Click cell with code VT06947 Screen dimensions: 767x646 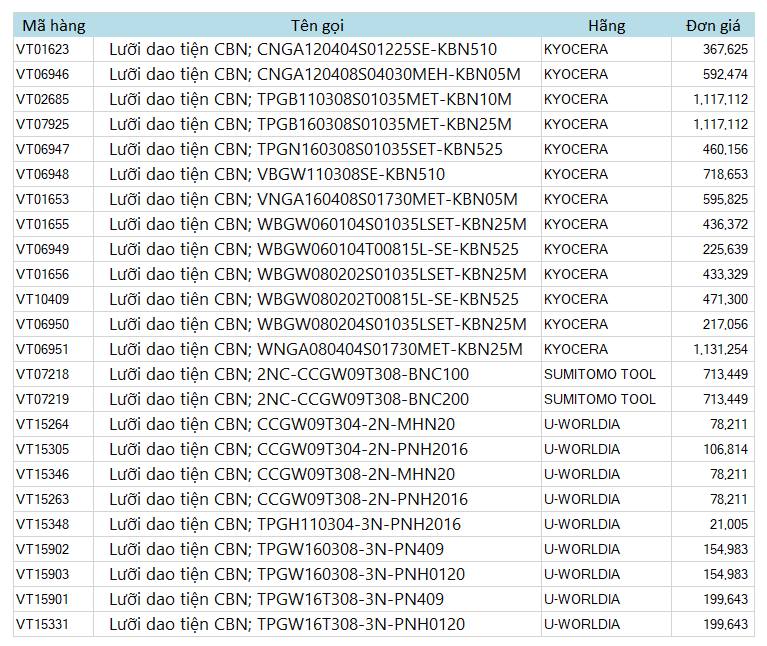[x=54, y=149]
